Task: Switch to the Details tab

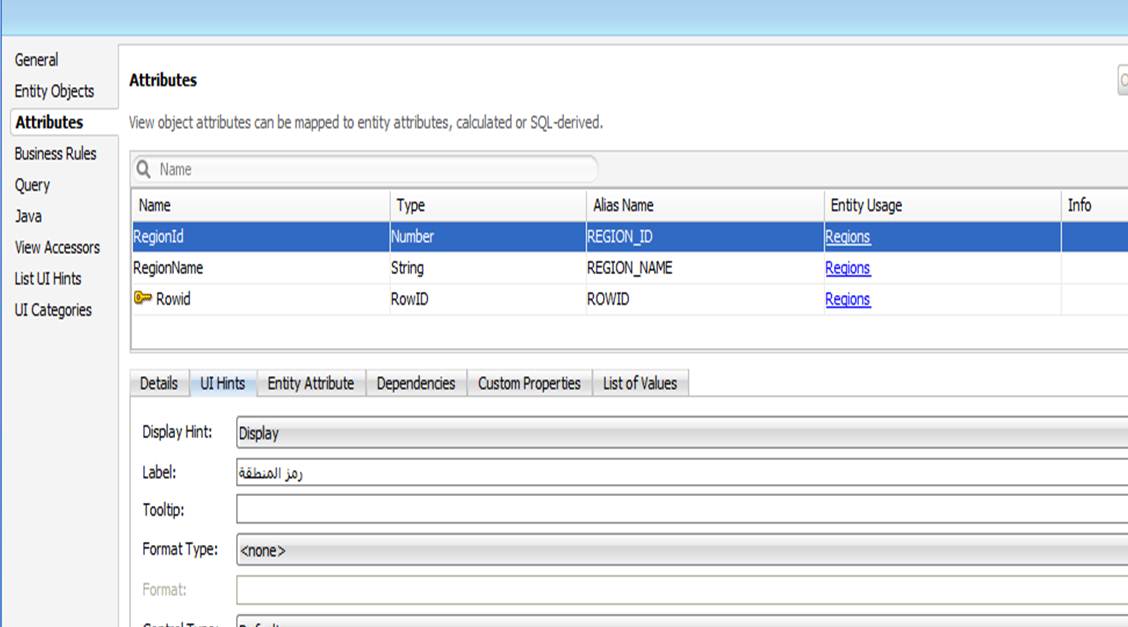Action: [158, 383]
